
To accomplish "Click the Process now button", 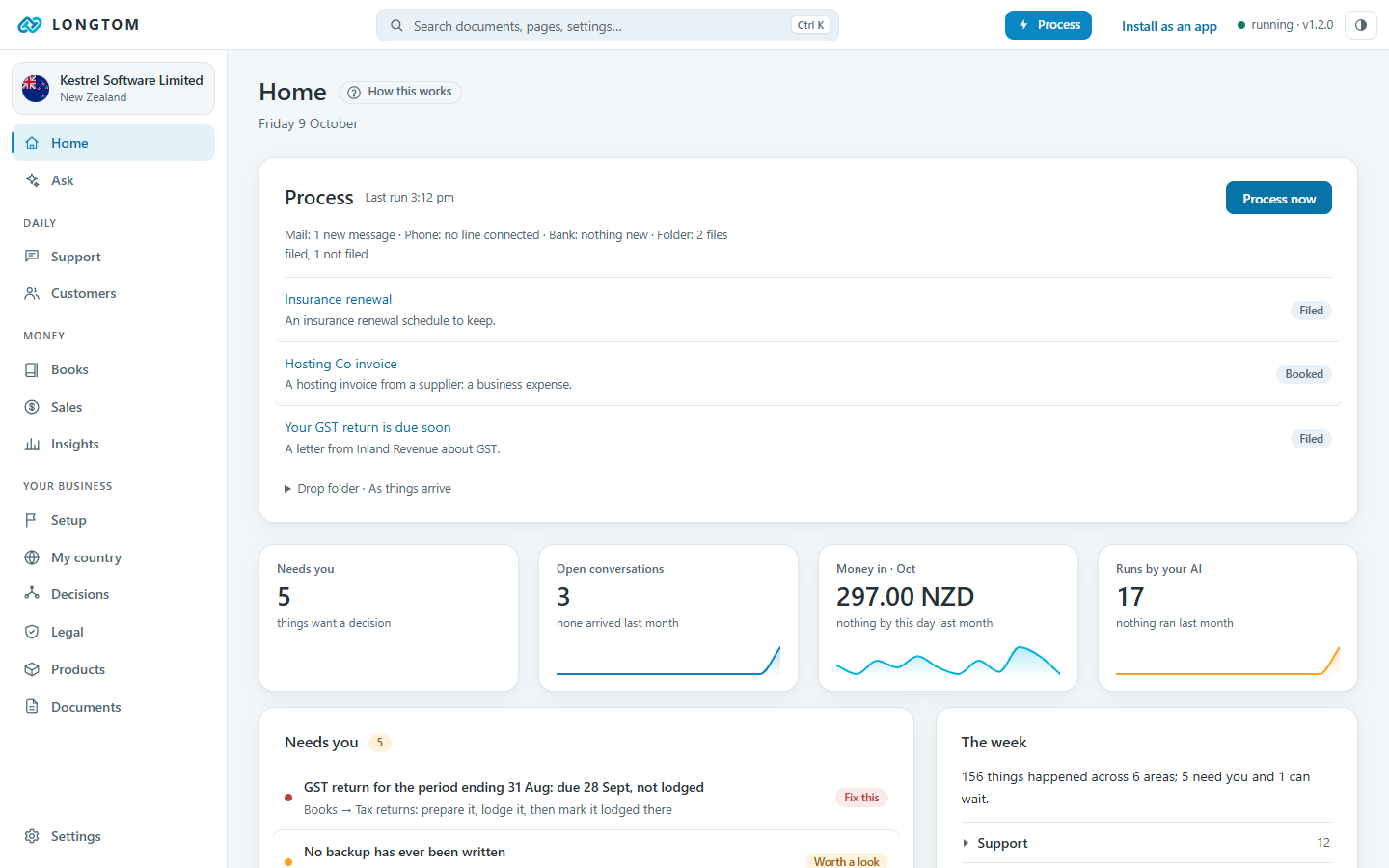I will tap(1279, 198).
